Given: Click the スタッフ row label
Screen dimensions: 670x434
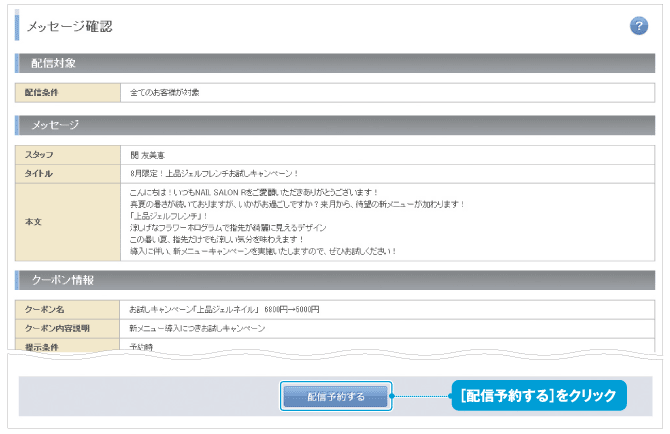Looking at the screenshot, I should (x=40, y=155).
